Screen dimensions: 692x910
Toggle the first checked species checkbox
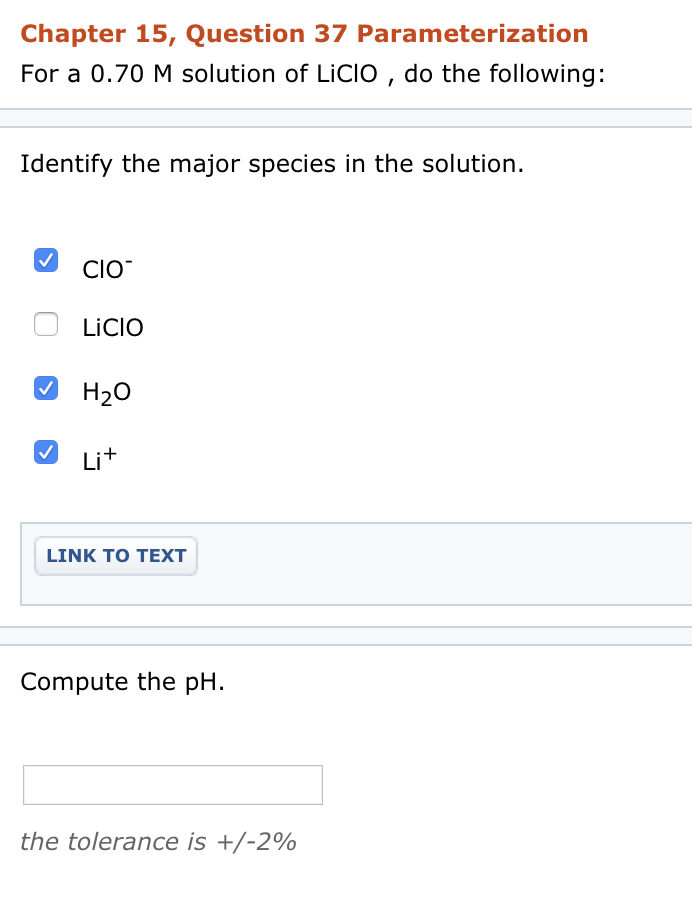[45, 259]
